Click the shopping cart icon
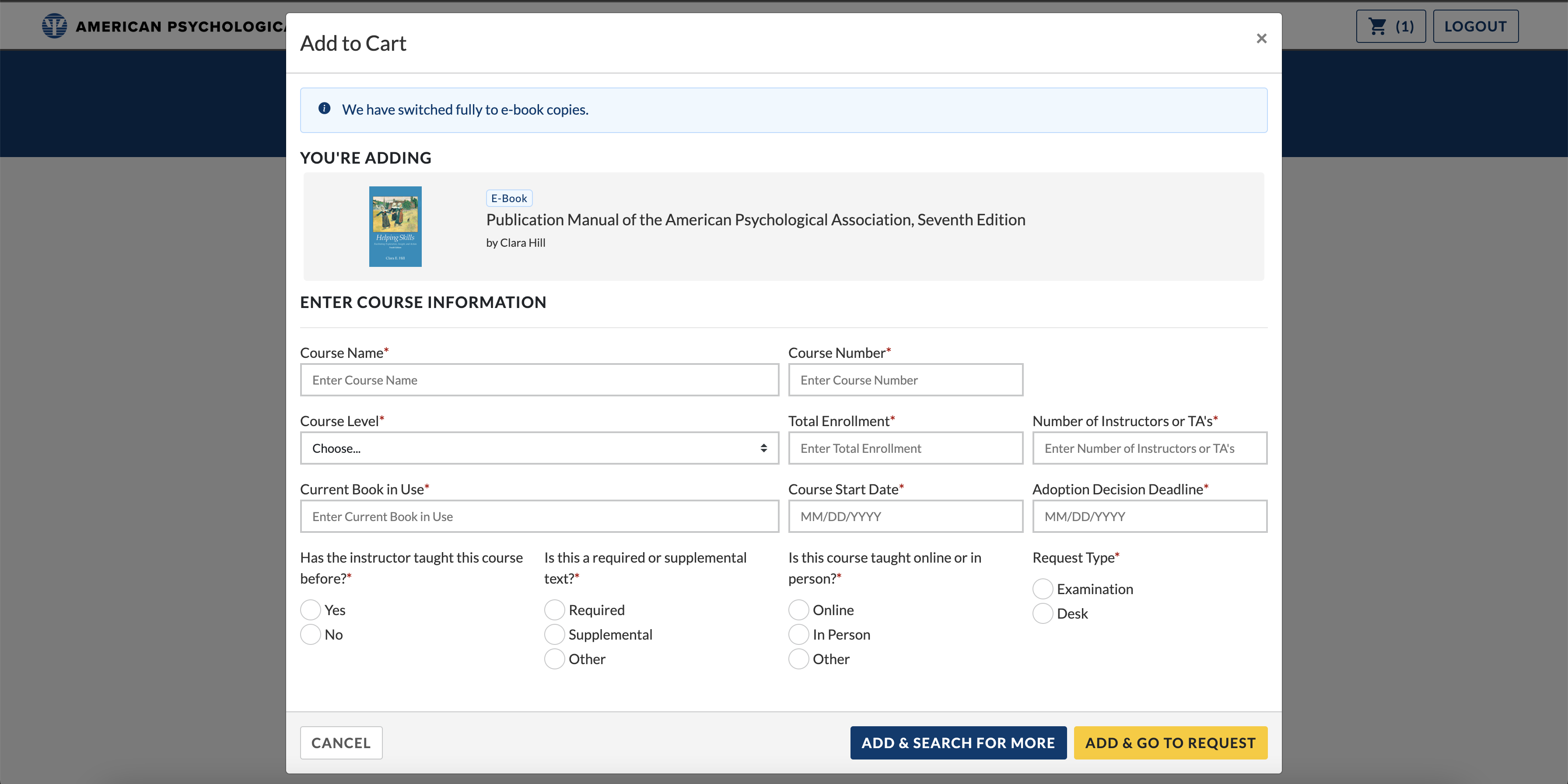This screenshot has width=1568, height=784. point(1377,26)
